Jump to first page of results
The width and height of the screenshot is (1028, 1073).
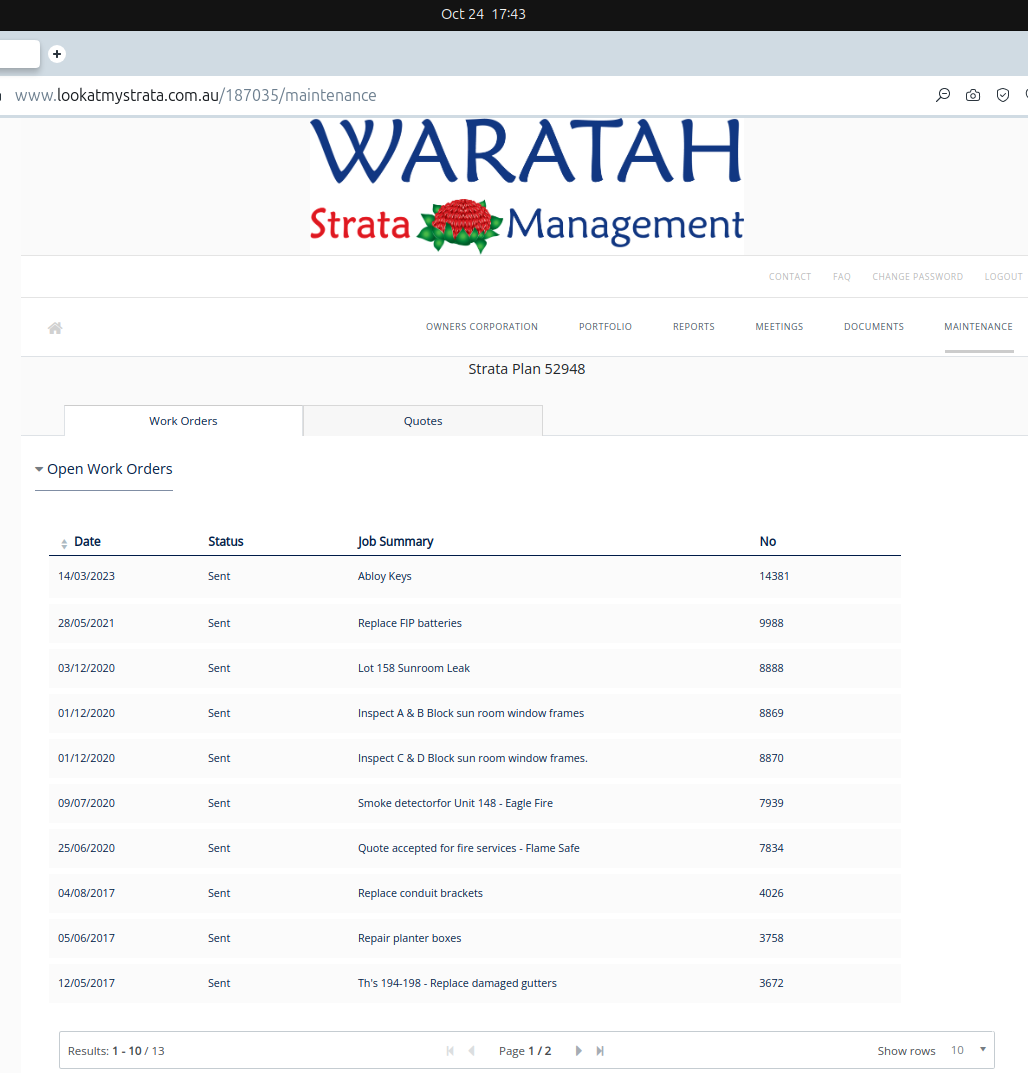(450, 1051)
